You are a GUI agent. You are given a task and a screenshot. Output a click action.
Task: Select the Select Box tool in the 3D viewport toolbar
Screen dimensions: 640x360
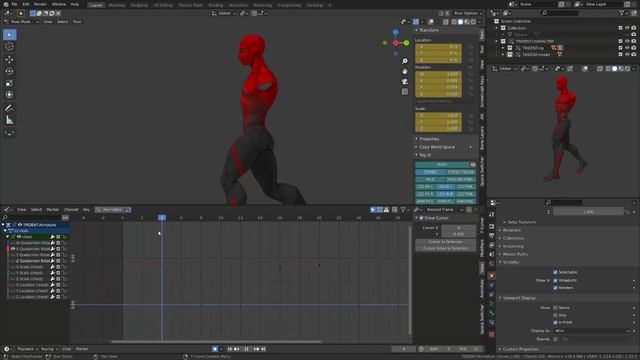click(x=9, y=35)
